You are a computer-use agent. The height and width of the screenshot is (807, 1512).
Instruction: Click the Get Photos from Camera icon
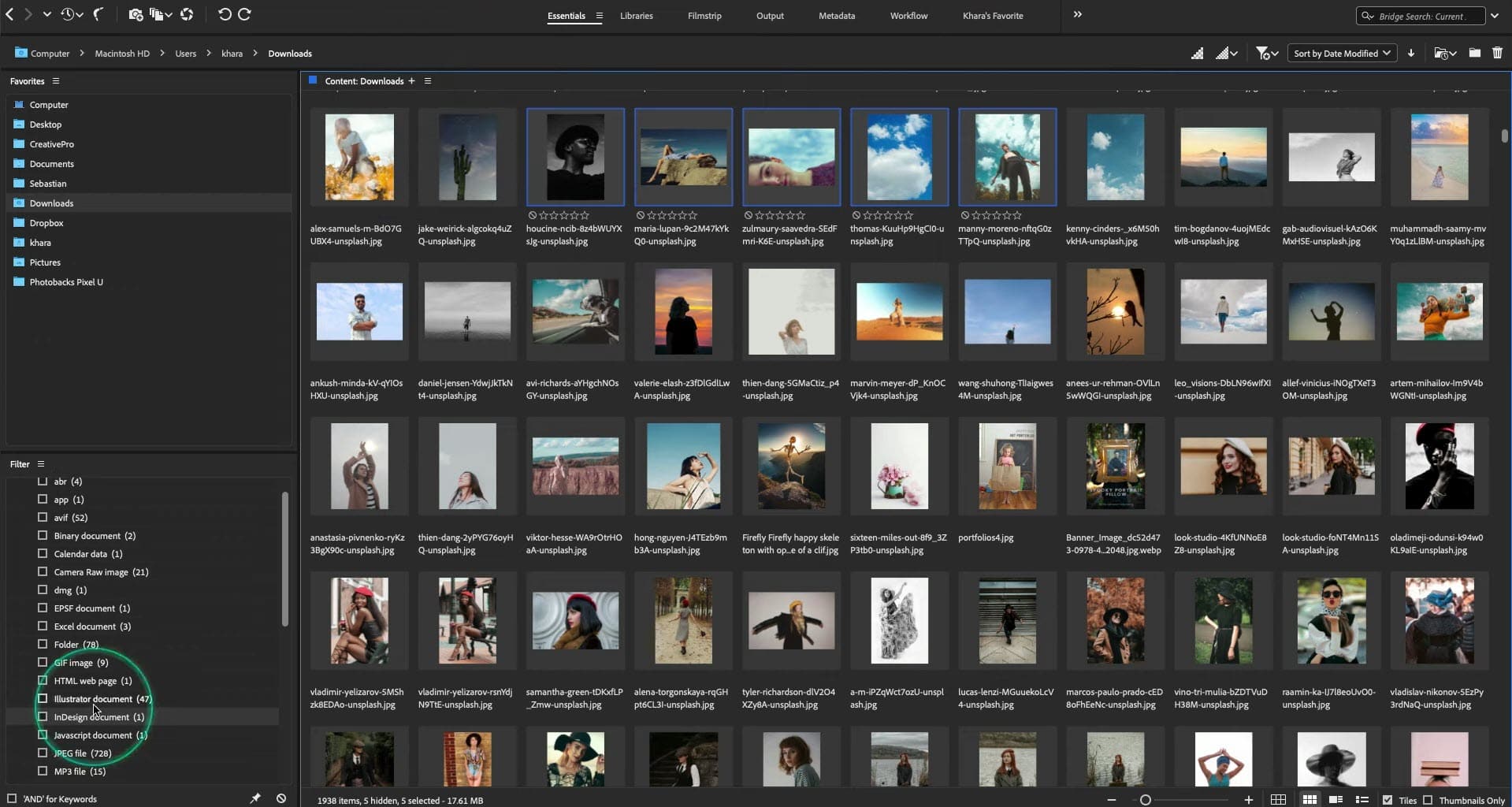(x=136, y=14)
